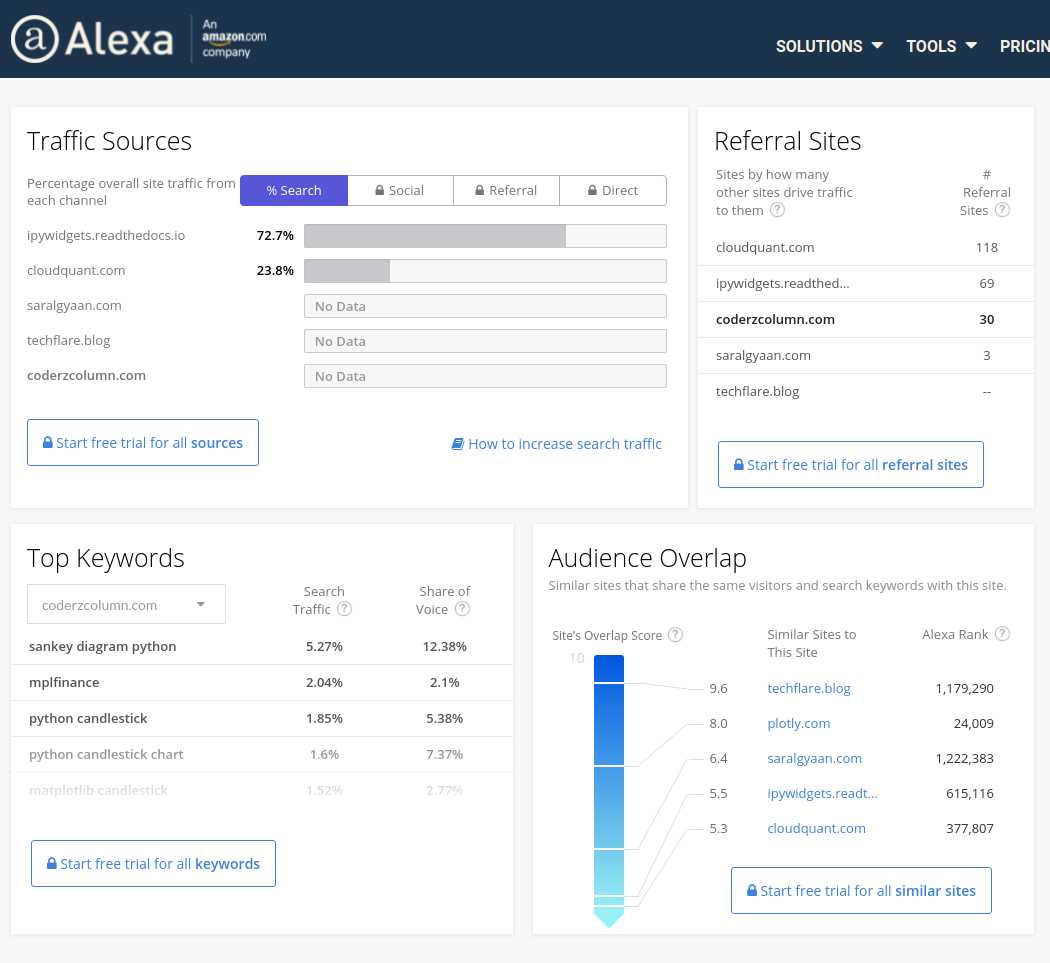Click saralgyaan.com No Data bar
The height and width of the screenshot is (963, 1050).
point(485,306)
